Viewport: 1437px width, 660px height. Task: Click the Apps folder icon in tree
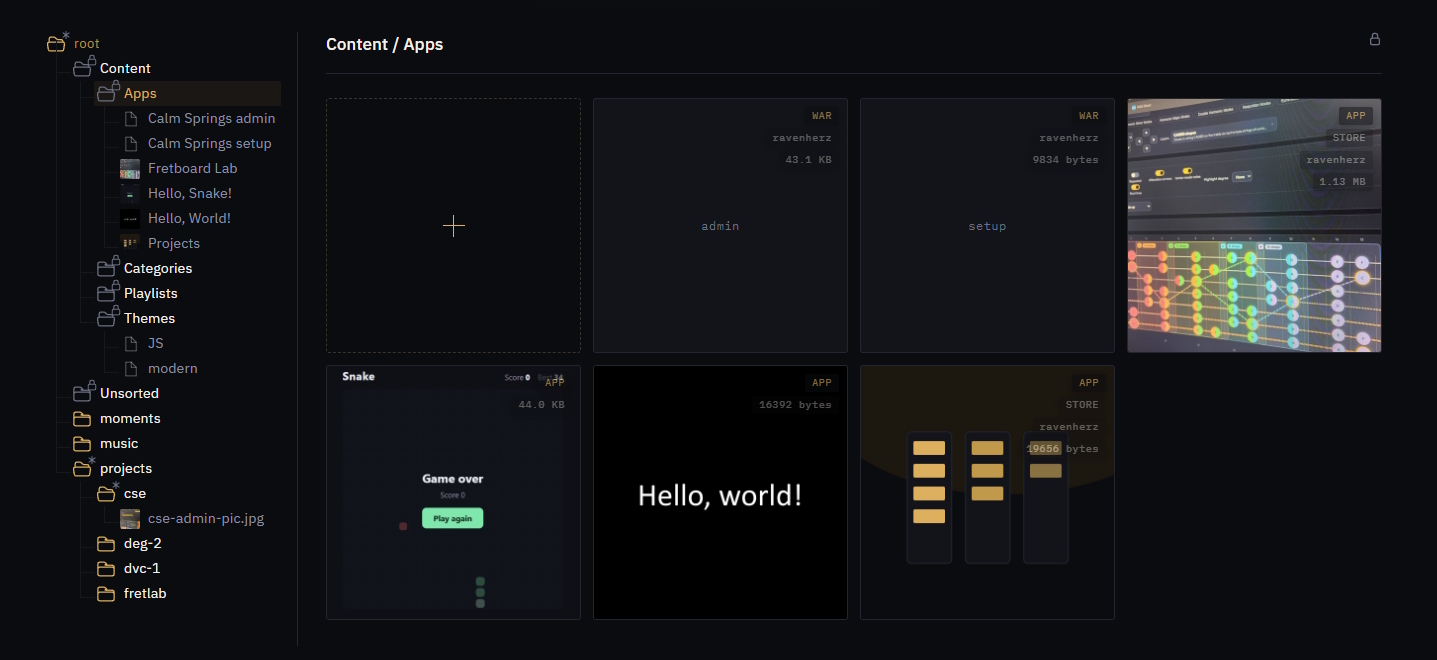[x=107, y=93]
